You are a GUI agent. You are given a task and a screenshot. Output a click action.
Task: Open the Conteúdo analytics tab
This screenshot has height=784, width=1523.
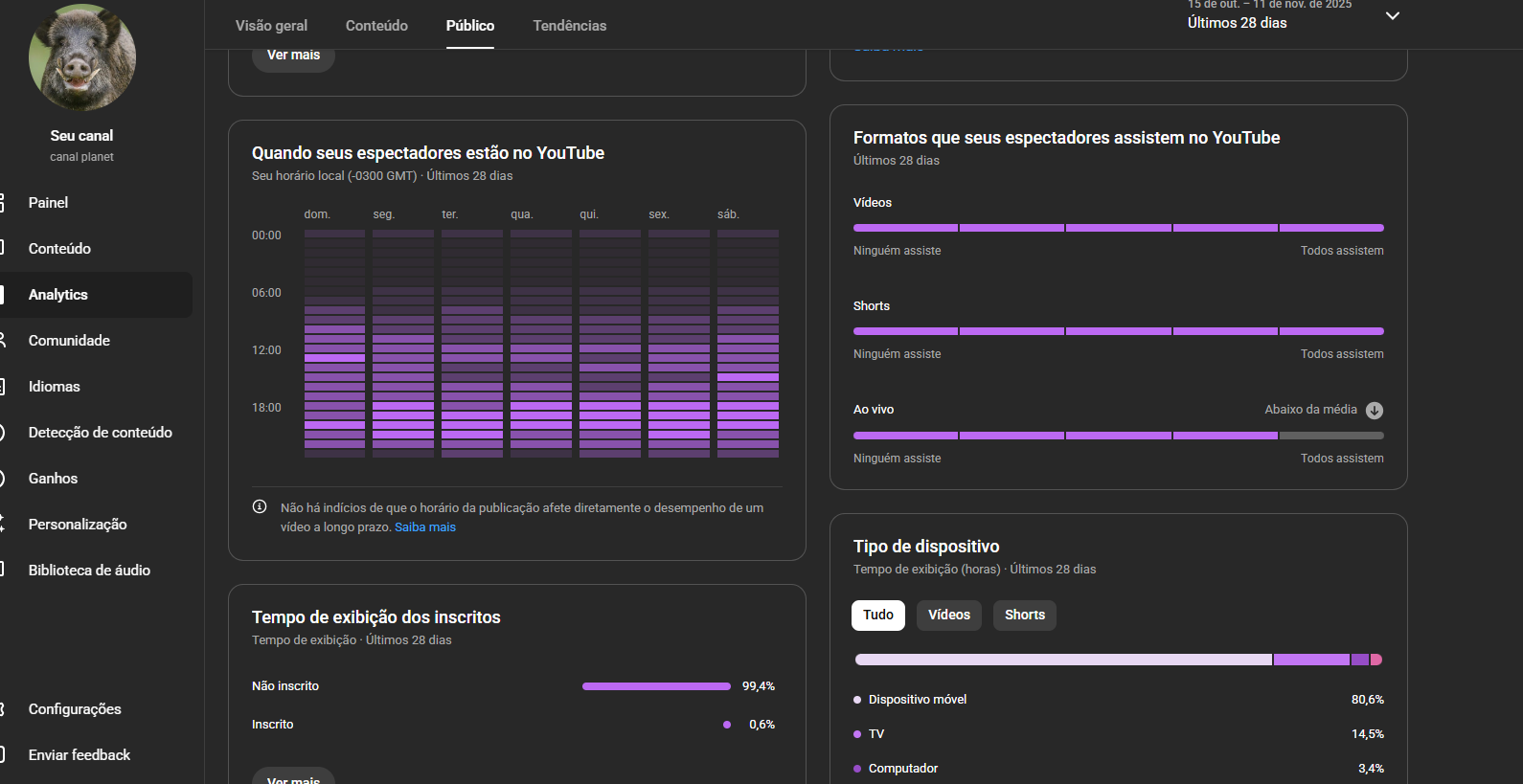tap(376, 26)
